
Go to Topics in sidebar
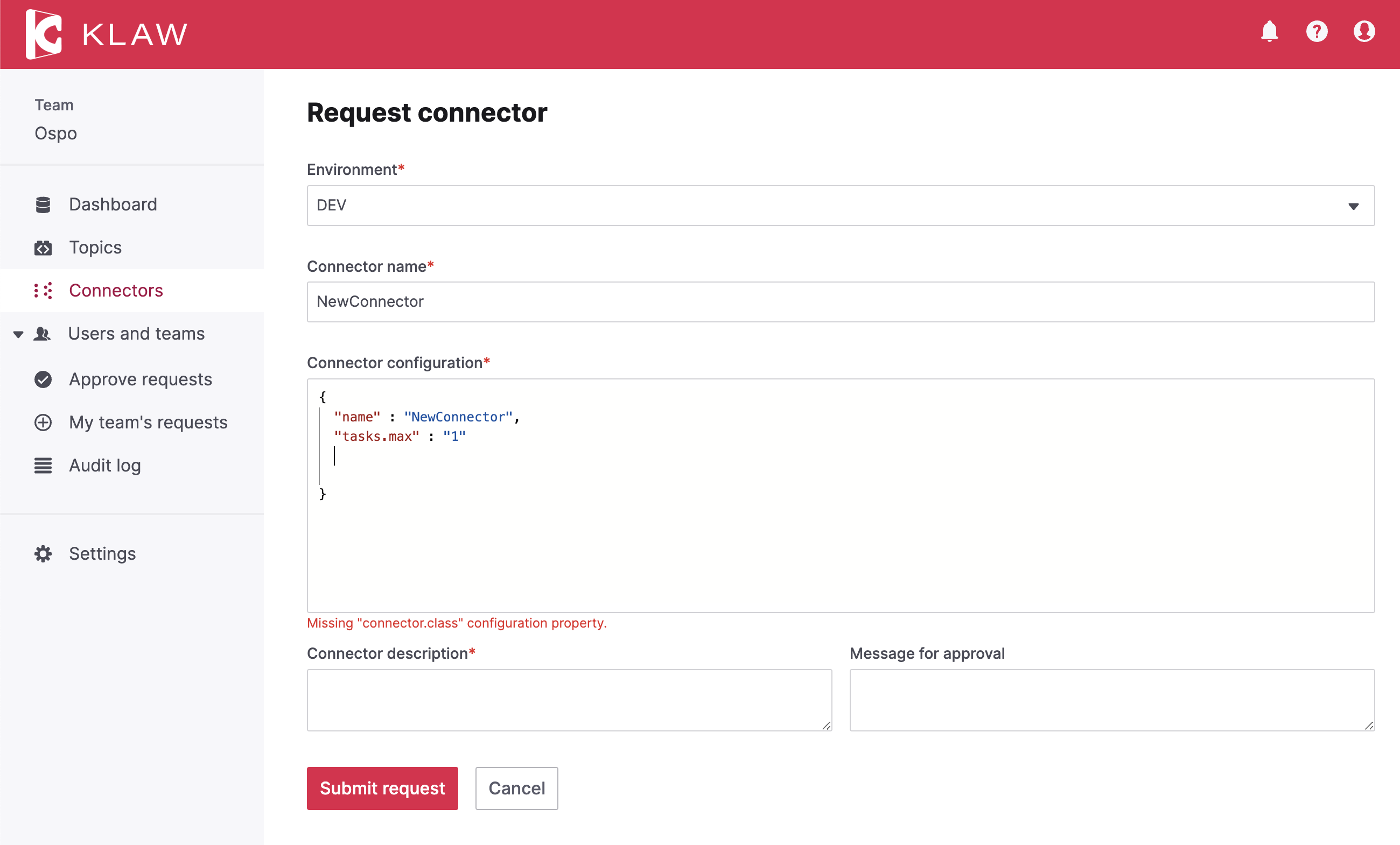(95, 248)
